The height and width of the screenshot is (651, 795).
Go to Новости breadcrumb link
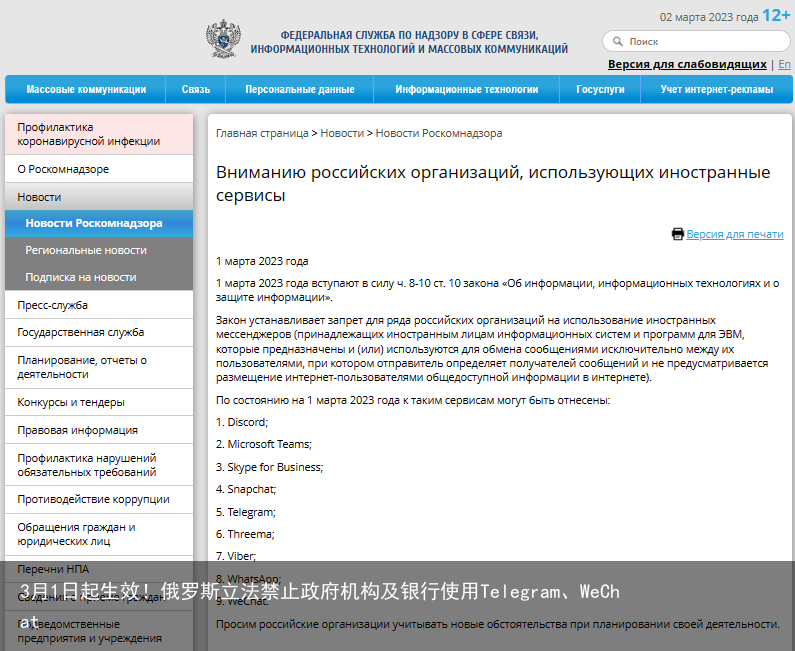[x=342, y=133]
